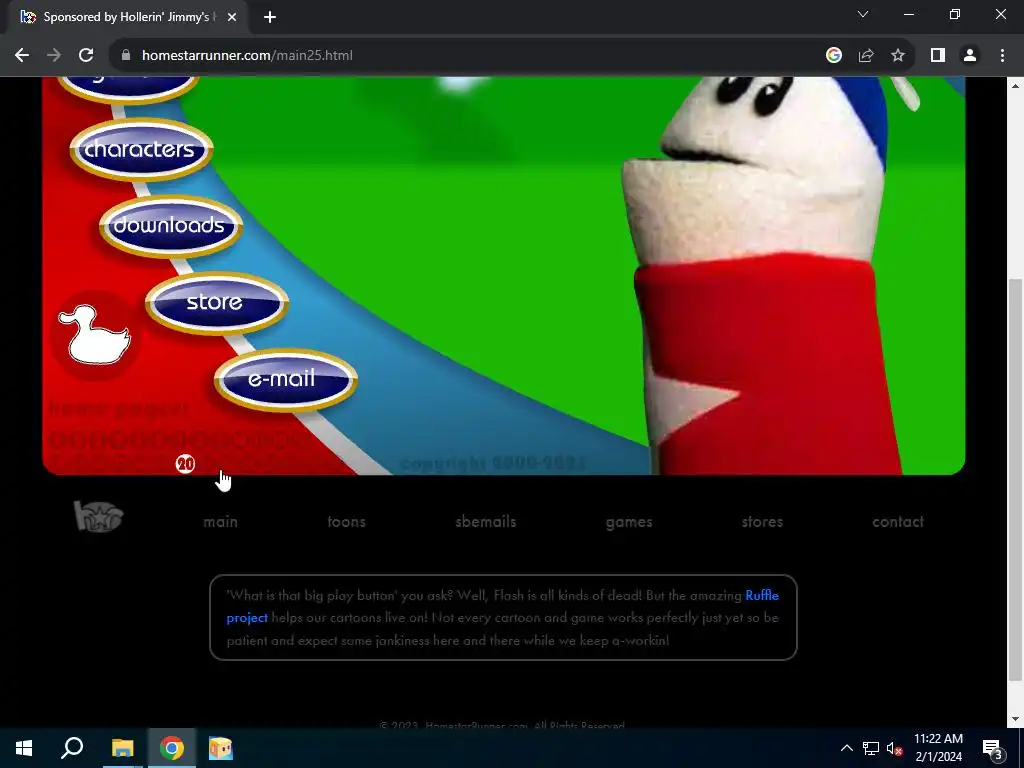1024x768 pixels.
Task: Click the Chrome taskbar icon
Action: (x=172, y=748)
